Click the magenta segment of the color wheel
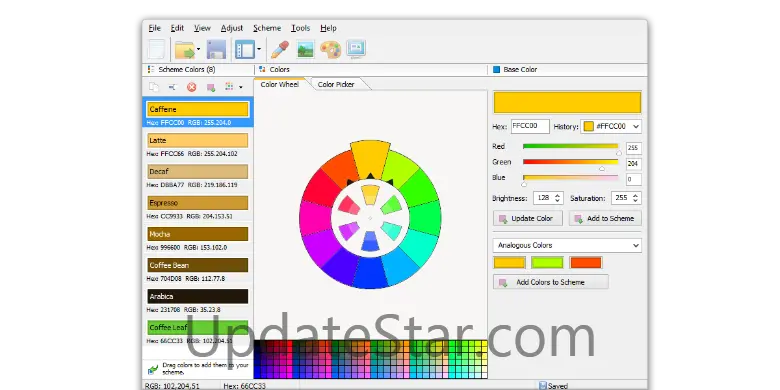Image resolution: width=780 pixels, height=390 pixels. click(x=315, y=218)
